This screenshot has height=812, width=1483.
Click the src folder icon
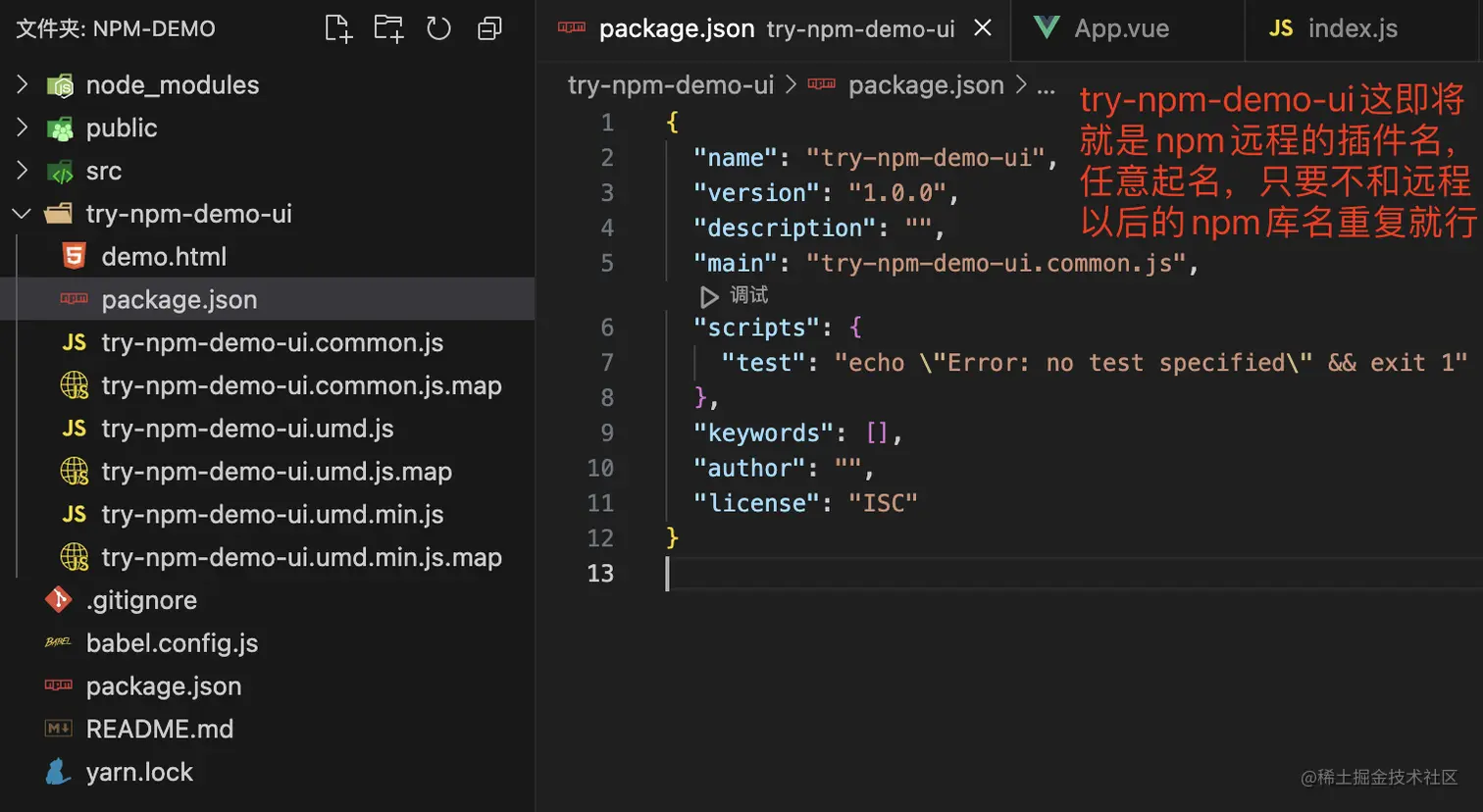[60, 173]
